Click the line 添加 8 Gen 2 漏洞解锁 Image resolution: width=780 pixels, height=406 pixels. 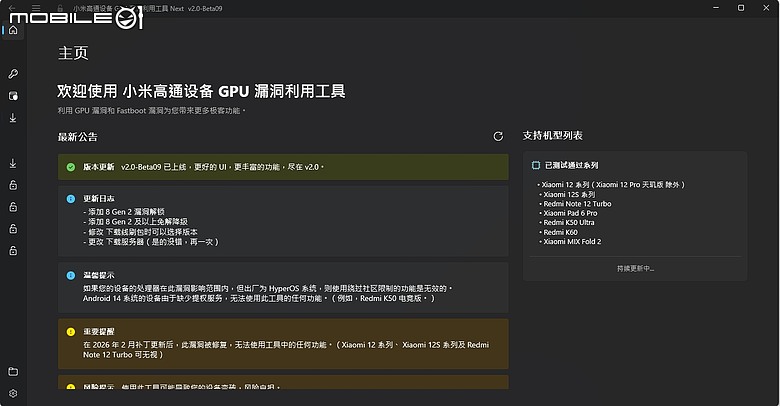pos(124,212)
